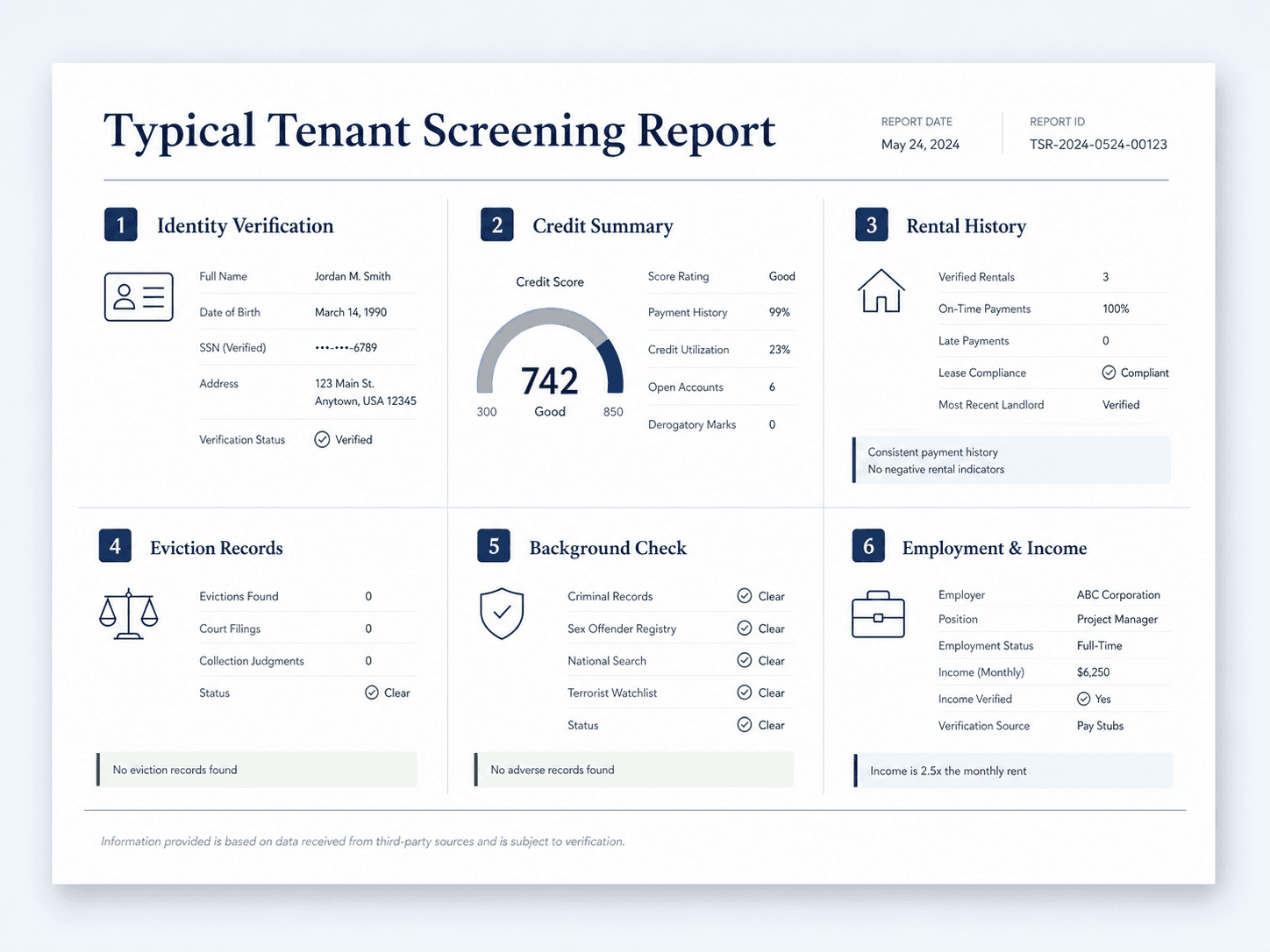Click the scales of justice icon
Screen dimensions: 1270x952
129,614
